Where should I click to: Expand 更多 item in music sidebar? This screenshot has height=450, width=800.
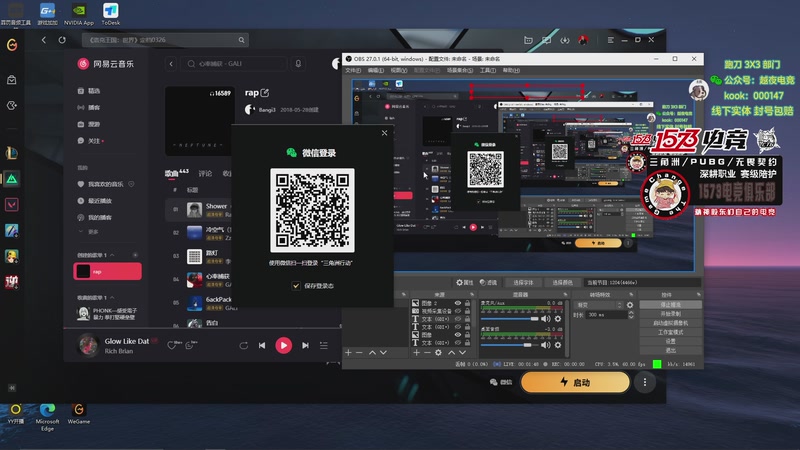(88, 232)
